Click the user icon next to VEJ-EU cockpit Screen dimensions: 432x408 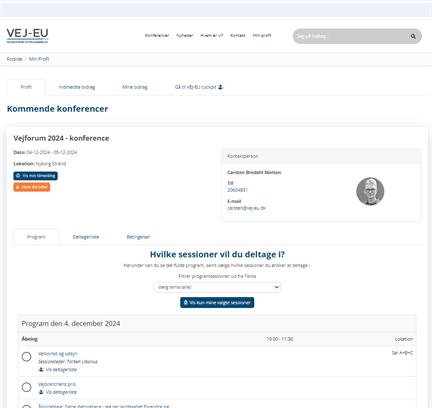(221, 87)
